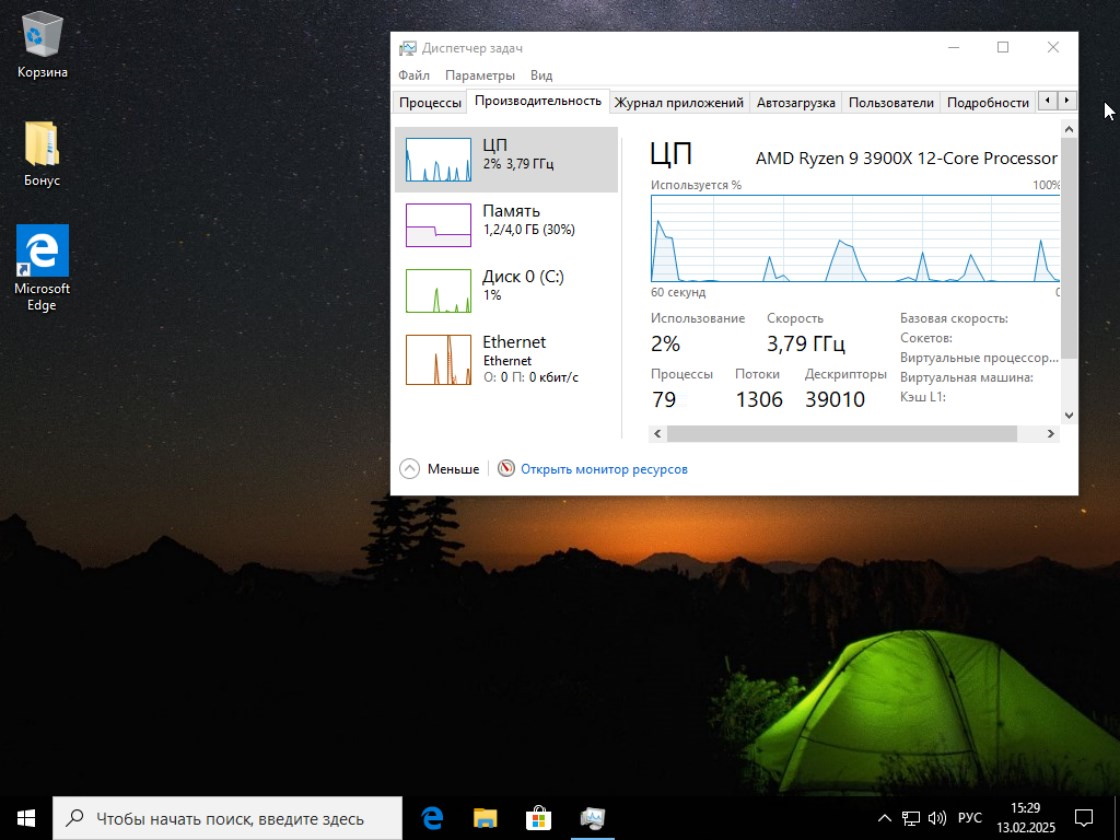Switch input language via РУС indicator
This screenshot has height=840, width=1120.
pyautogui.click(x=969, y=819)
